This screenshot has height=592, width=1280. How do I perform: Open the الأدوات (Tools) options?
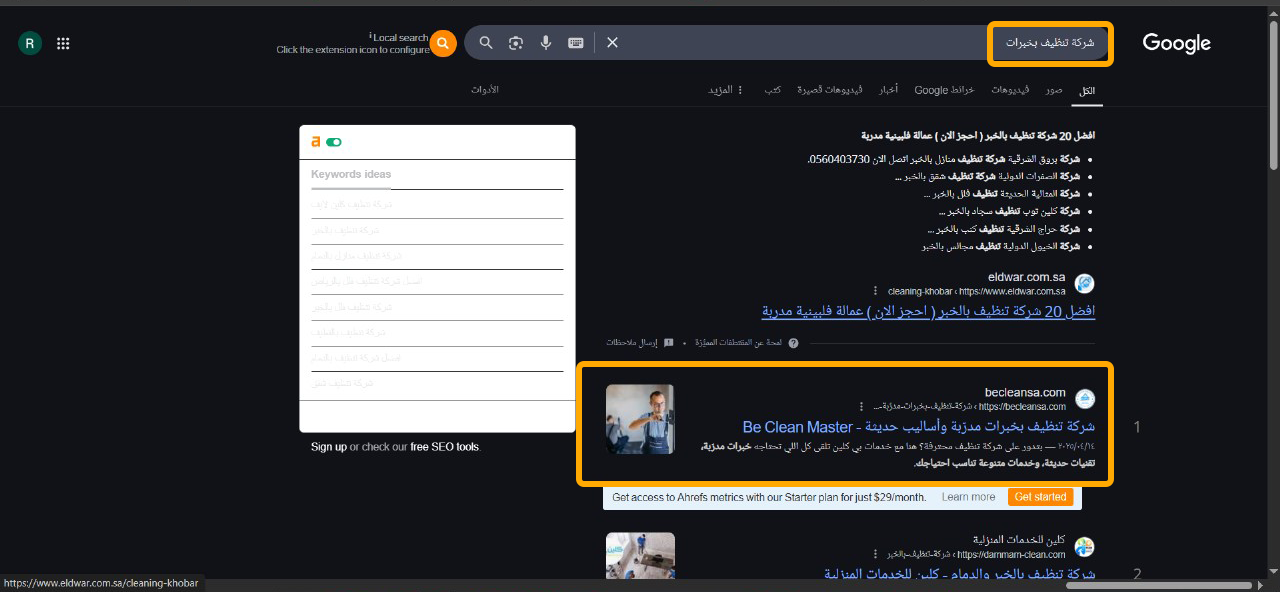click(x=485, y=90)
